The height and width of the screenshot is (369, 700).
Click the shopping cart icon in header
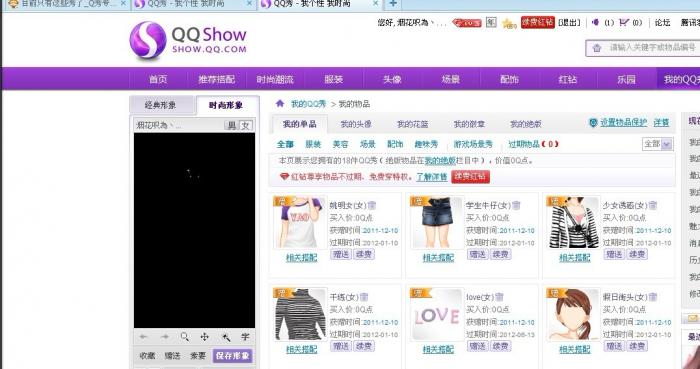tap(624, 22)
